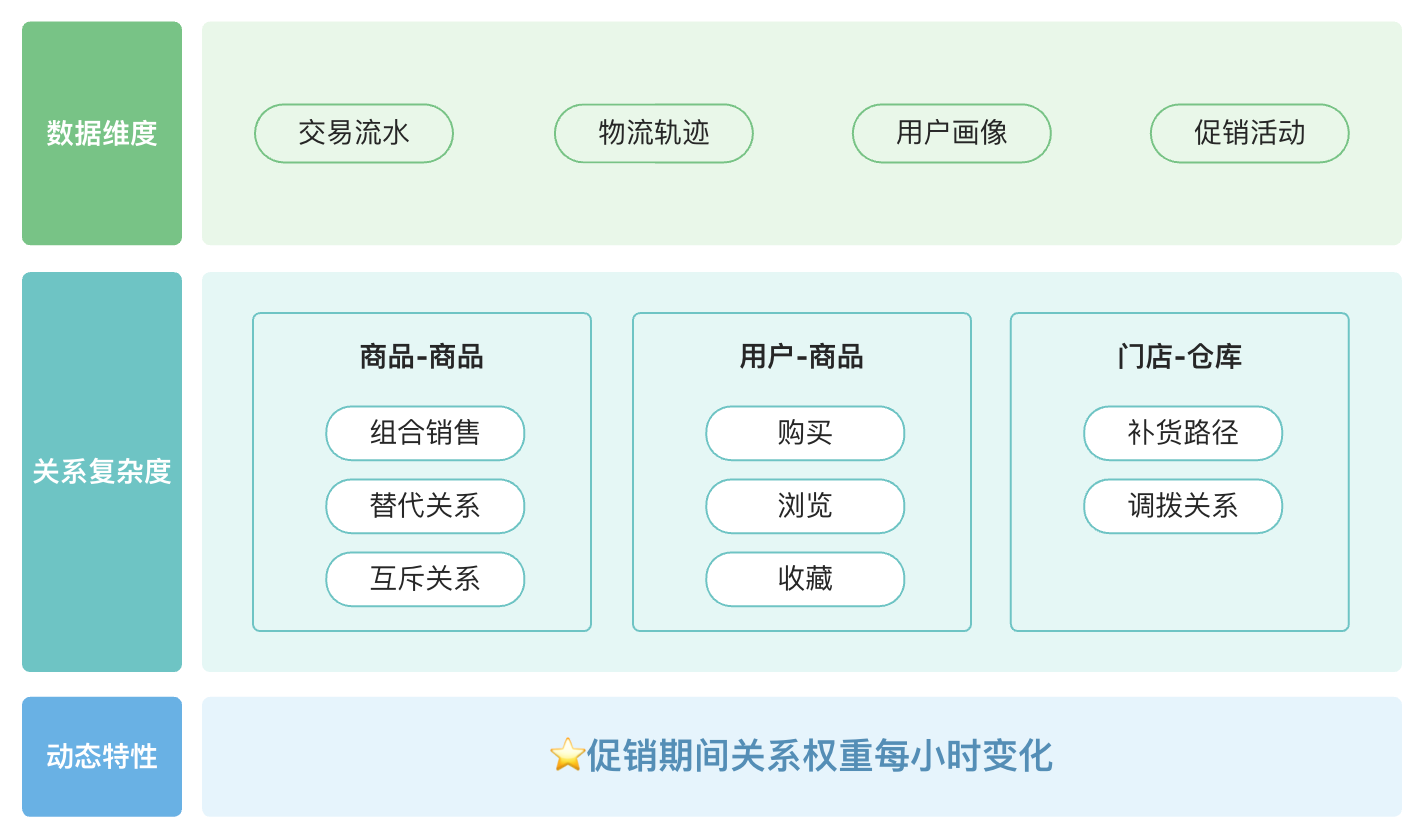Screen dimensions: 1418x836
Task: Select the 数据维度 green label block
Action: (x=102, y=133)
